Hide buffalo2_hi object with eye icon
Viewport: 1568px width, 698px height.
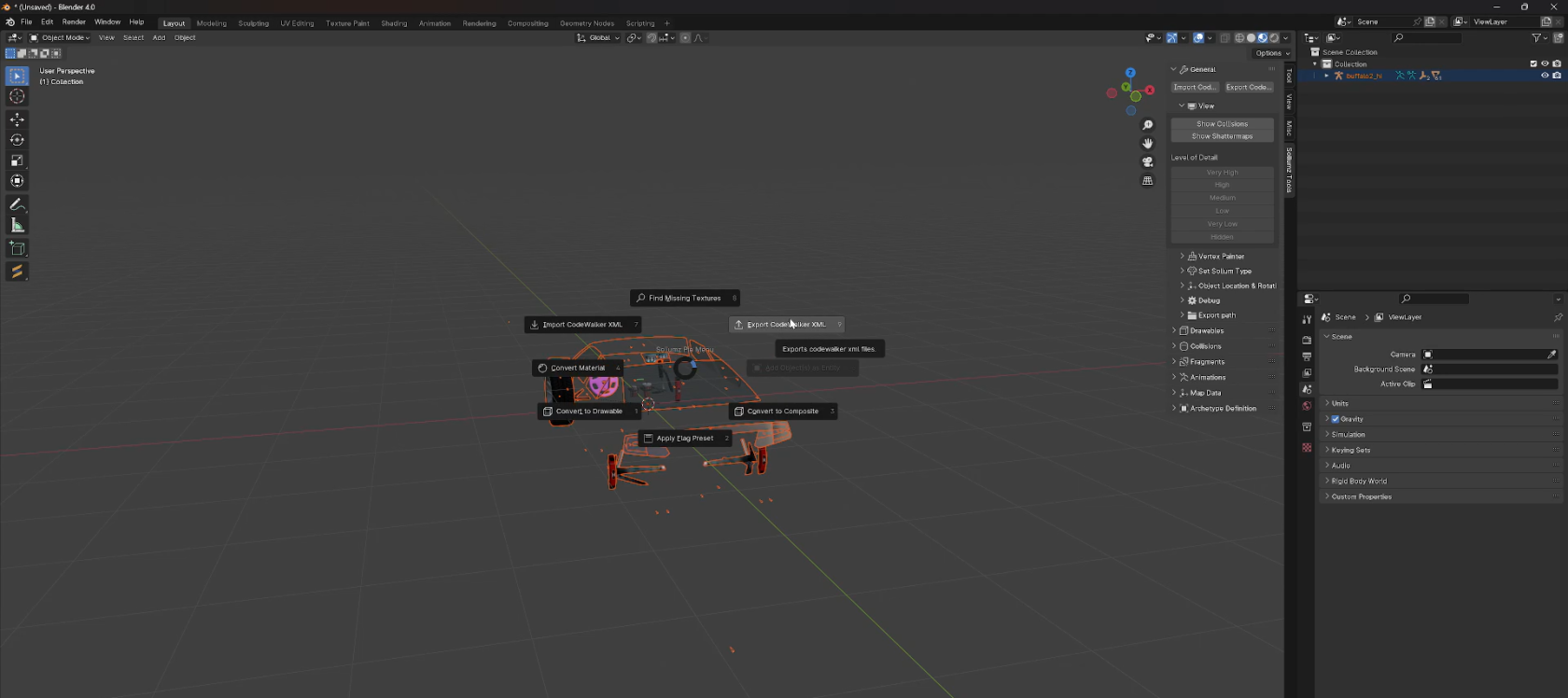click(x=1545, y=76)
